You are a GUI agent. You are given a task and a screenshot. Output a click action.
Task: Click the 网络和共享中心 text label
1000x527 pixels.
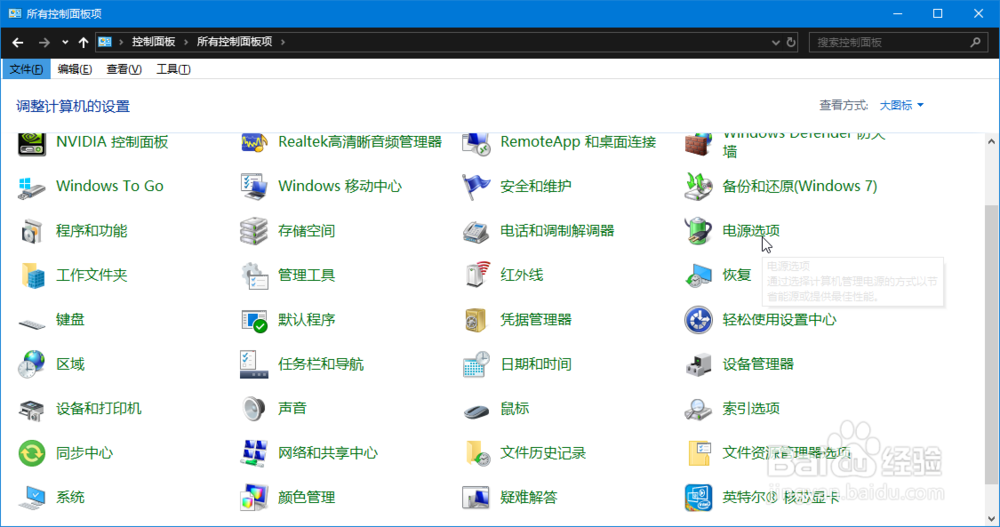coord(328,453)
